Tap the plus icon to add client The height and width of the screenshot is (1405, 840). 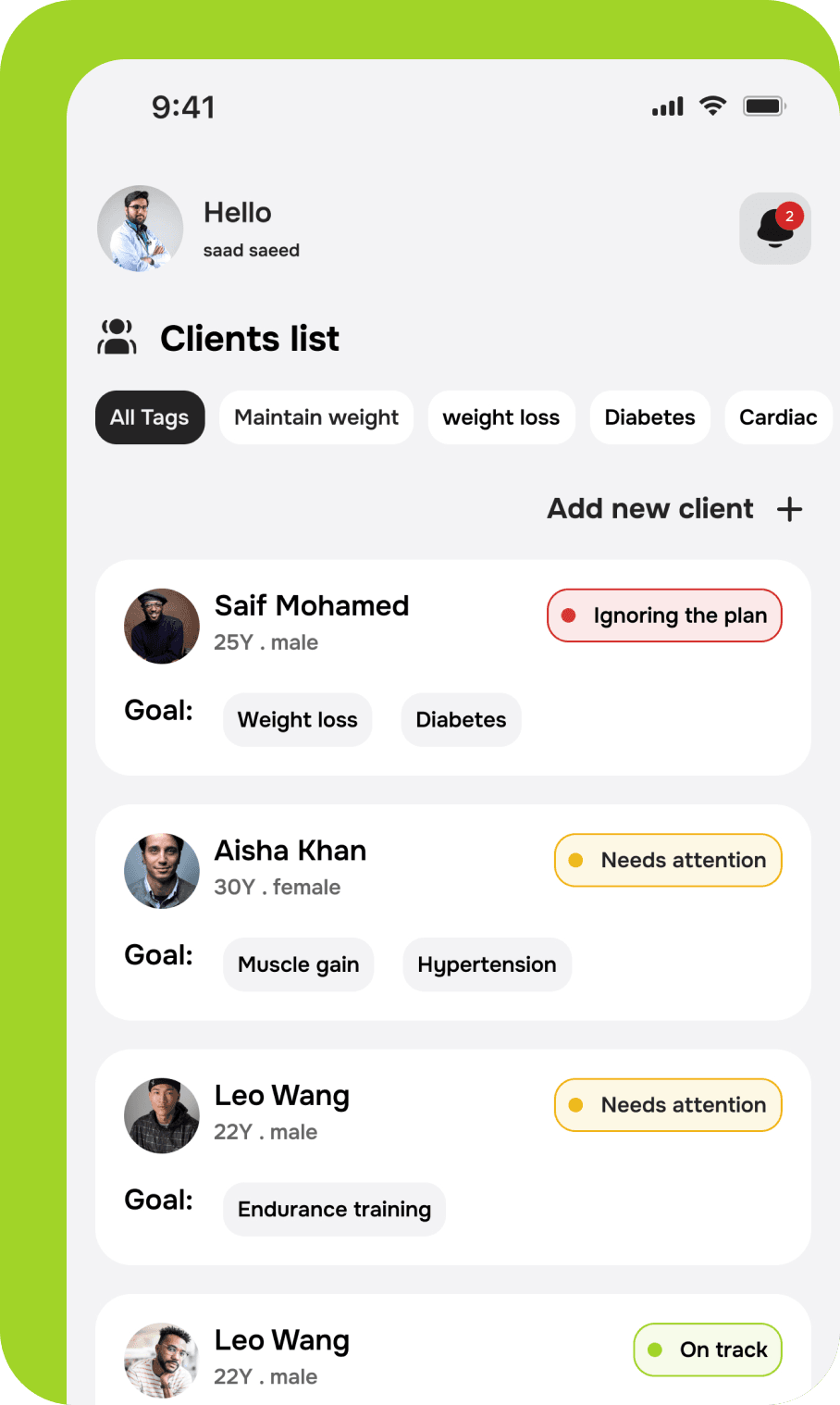pos(789,509)
